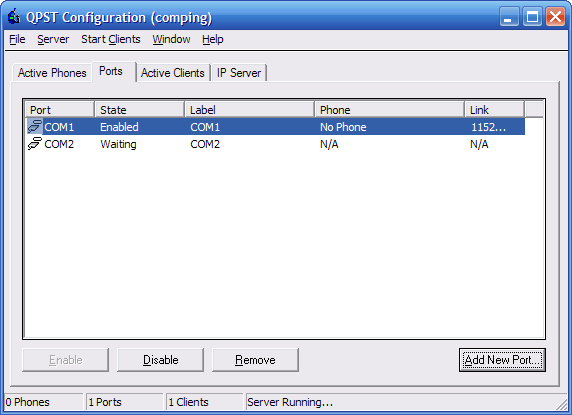Image resolution: width=572 pixels, height=415 pixels.
Task: Click the 1152... link speed cell
Action: tap(488, 127)
